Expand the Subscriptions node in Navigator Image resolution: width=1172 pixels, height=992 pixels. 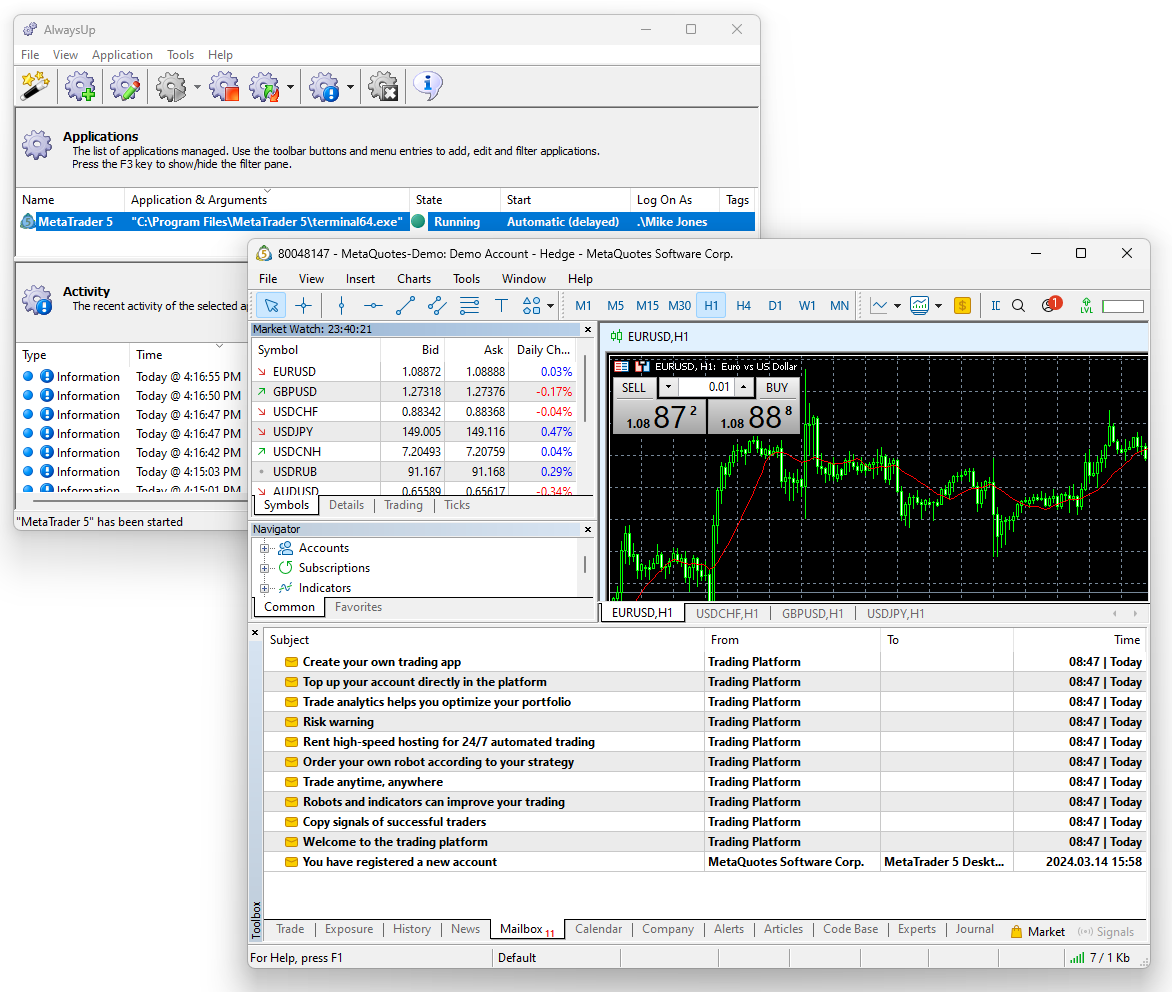pos(264,568)
